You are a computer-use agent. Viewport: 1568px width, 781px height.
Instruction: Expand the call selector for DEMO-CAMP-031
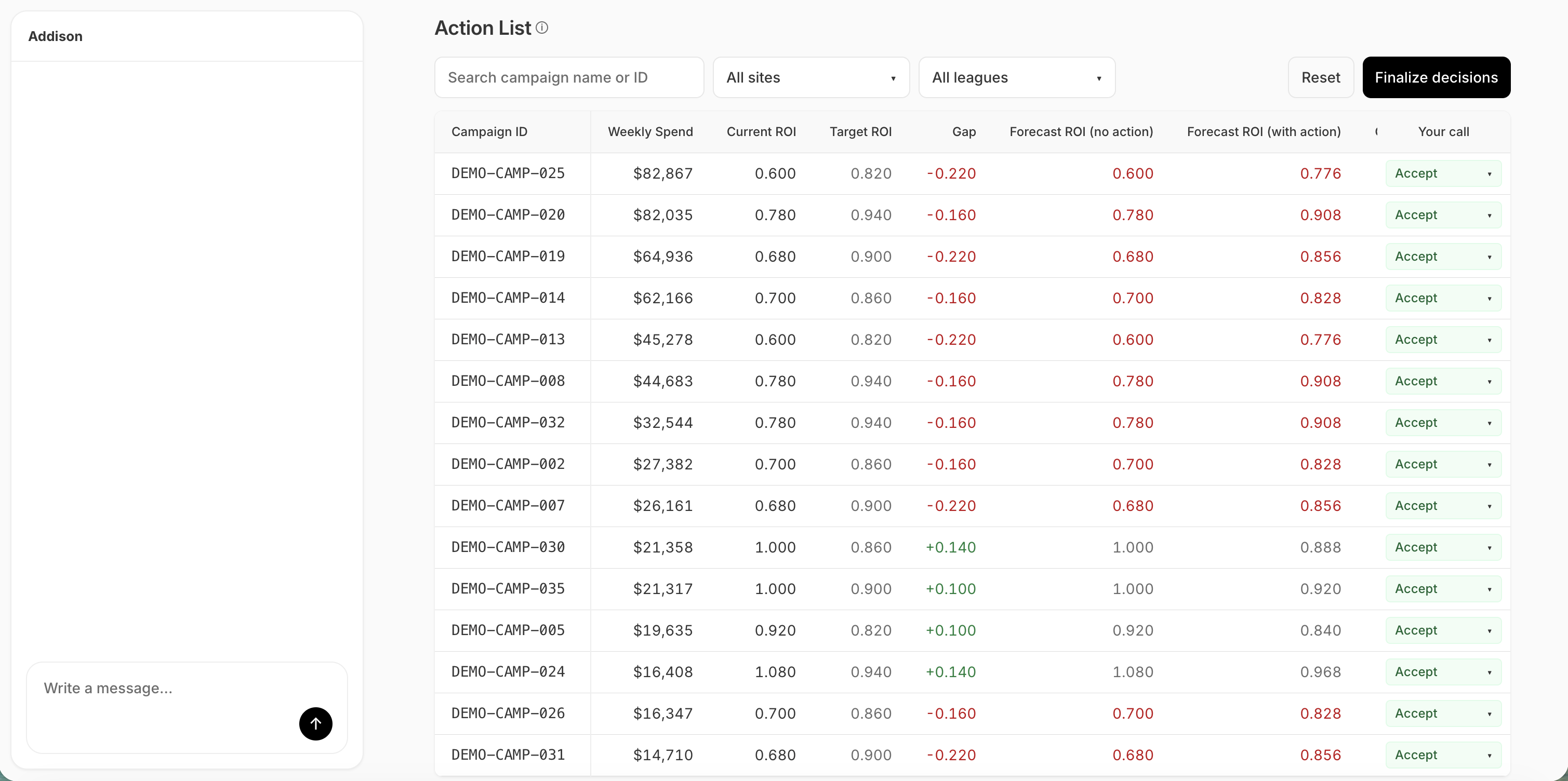pyautogui.click(x=1443, y=755)
